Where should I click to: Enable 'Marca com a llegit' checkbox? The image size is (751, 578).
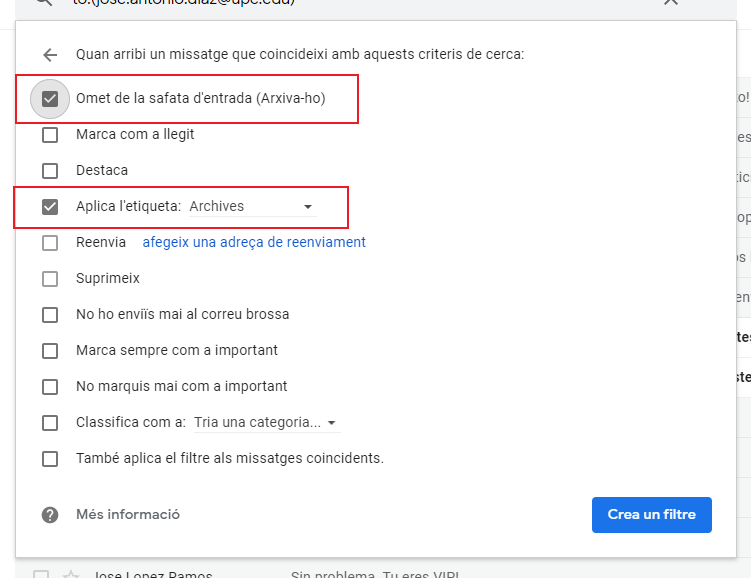point(50,135)
